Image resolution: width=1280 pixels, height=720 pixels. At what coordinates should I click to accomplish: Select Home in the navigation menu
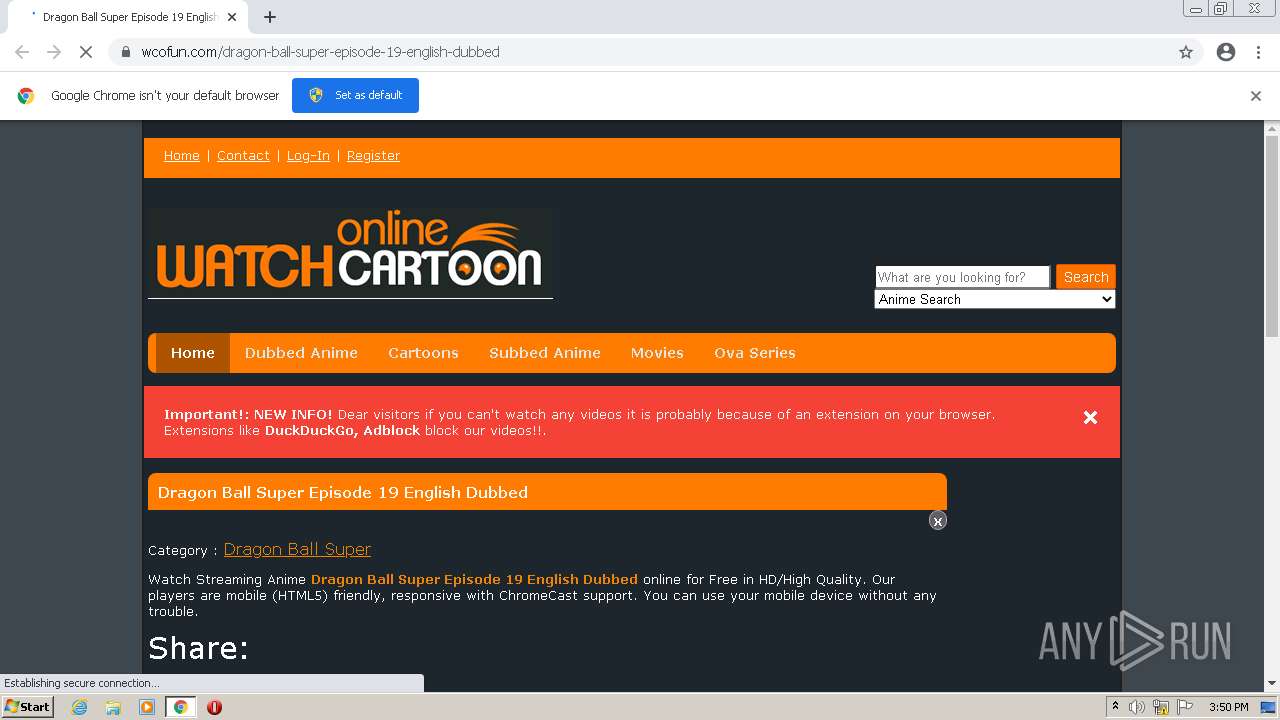click(193, 353)
